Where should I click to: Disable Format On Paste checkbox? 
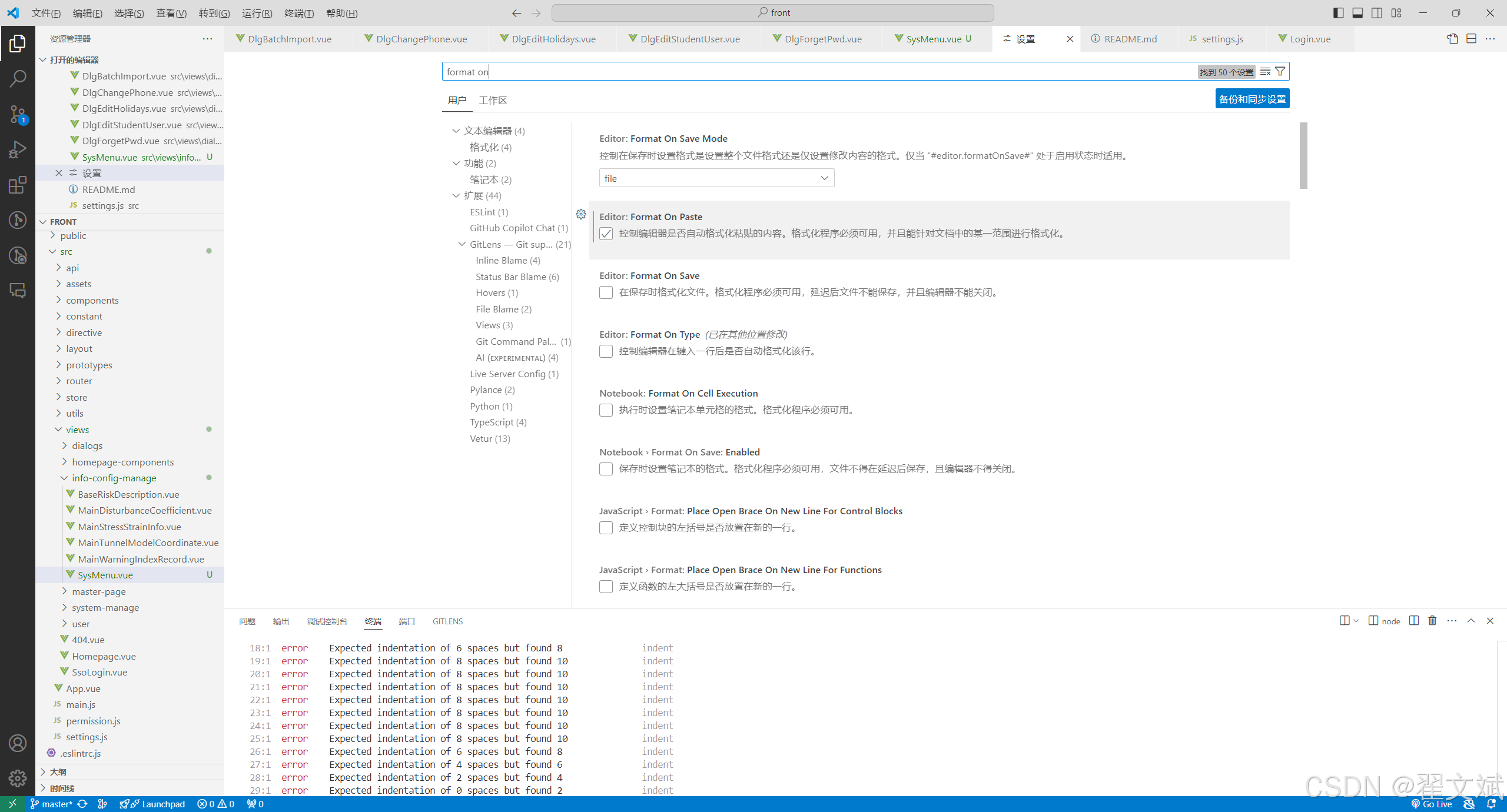tap(606, 234)
